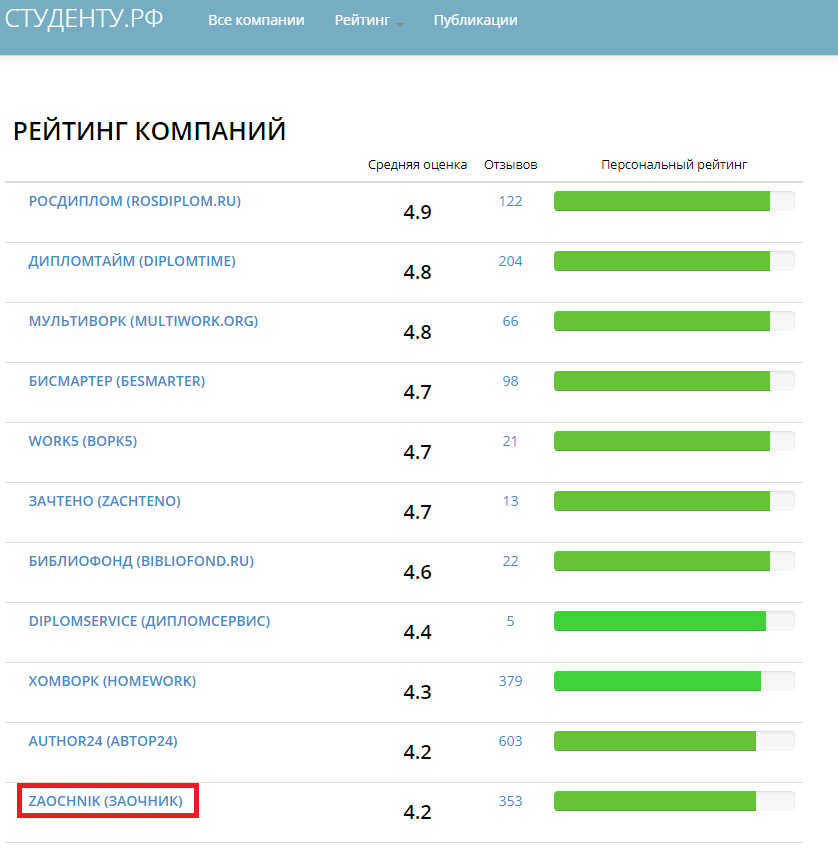View the 603 reviews for AUTHOR24

click(x=510, y=741)
